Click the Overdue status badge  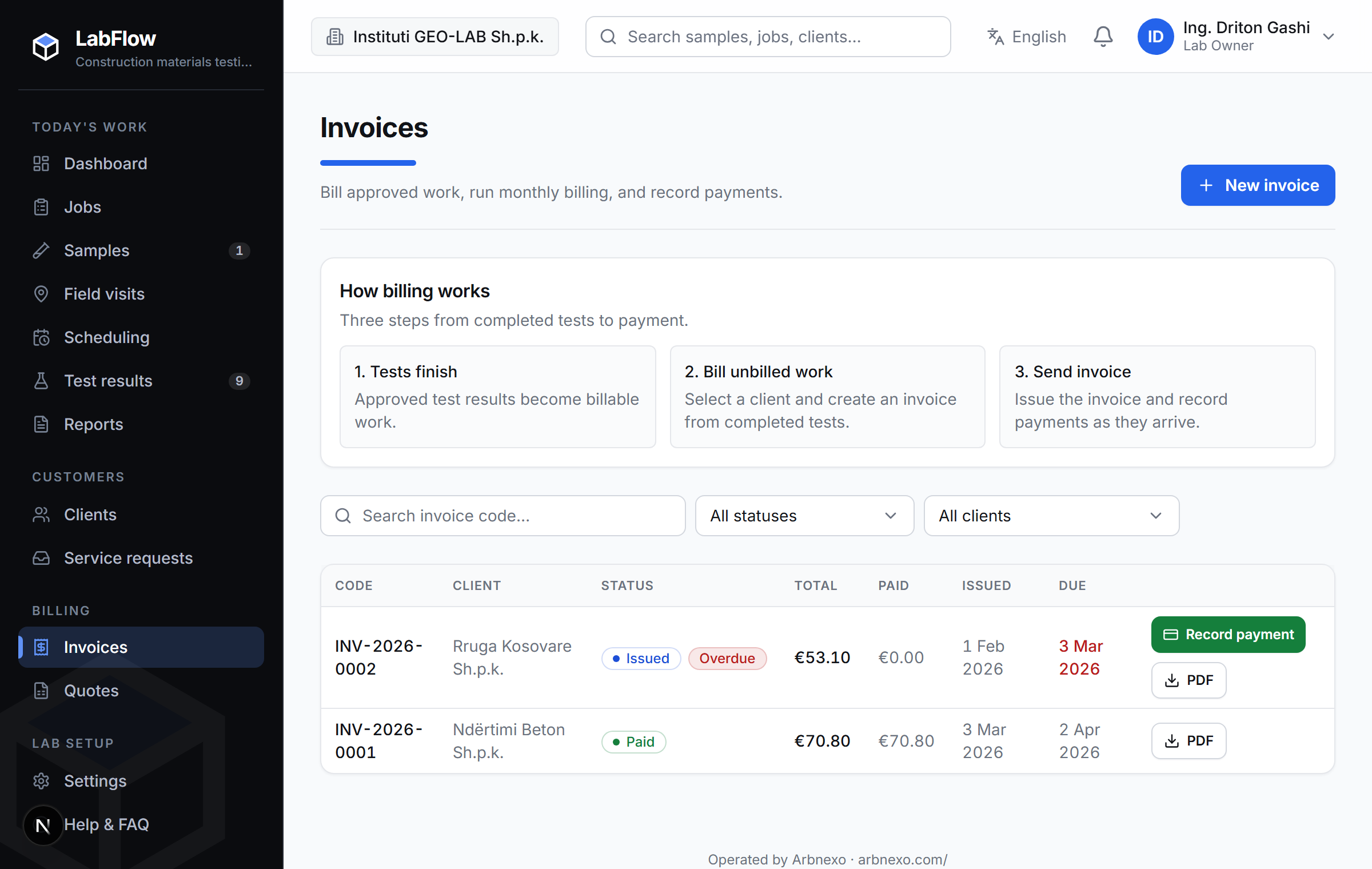coord(727,659)
